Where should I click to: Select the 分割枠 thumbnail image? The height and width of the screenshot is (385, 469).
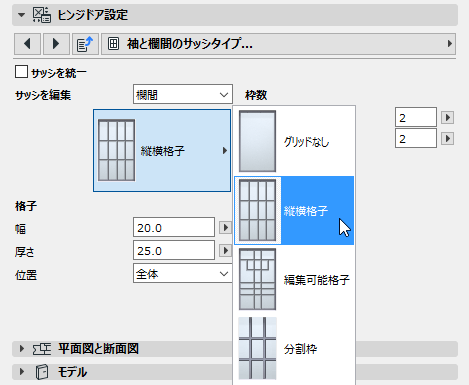pos(257,348)
